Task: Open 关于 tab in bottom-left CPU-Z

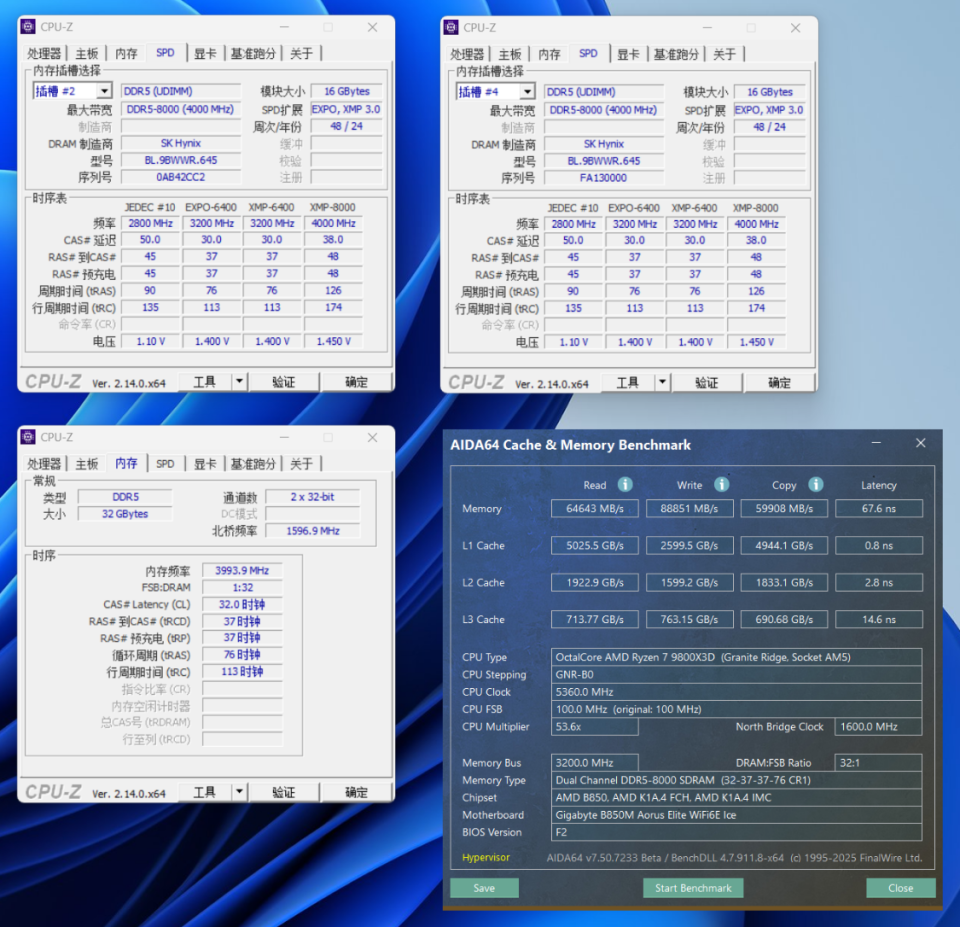Action: pos(301,464)
